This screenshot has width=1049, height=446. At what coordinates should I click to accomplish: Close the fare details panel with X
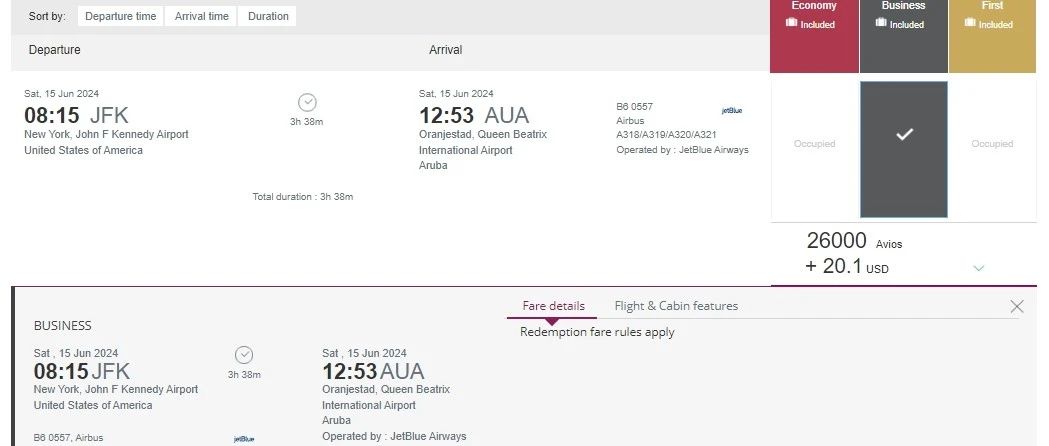click(x=1017, y=307)
